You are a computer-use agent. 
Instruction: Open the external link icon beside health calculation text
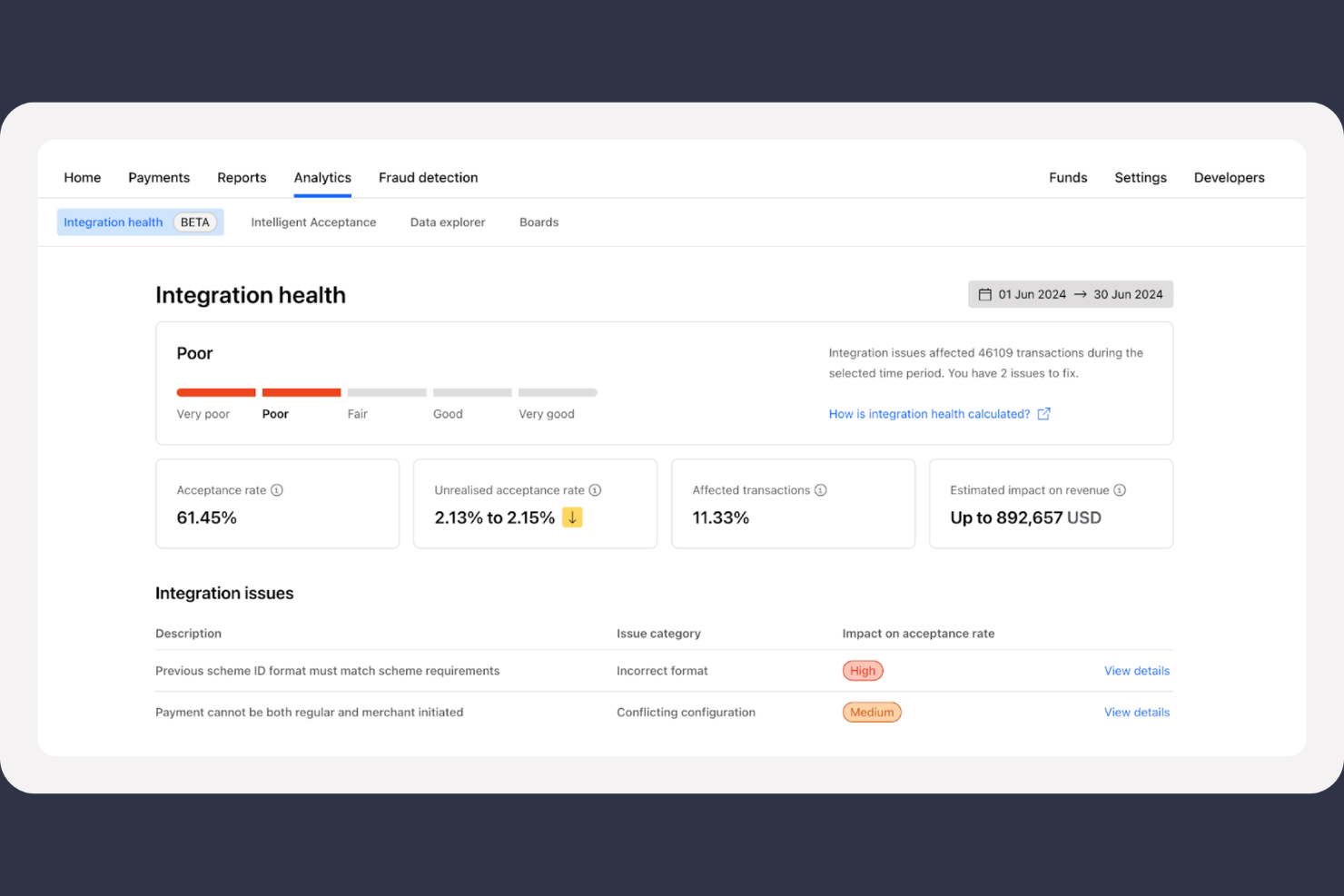click(1043, 414)
